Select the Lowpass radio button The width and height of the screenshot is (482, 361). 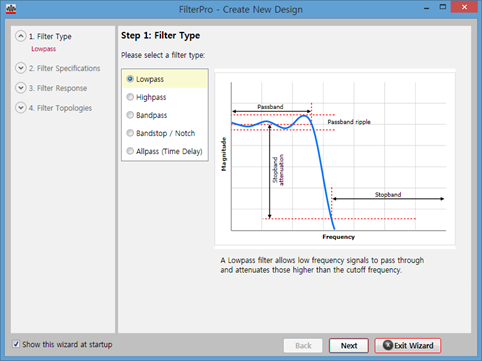click(130, 79)
